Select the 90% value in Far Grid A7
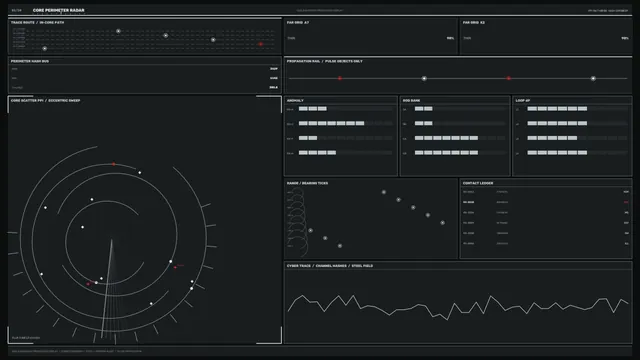The width and height of the screenshot is (640, 360). [x=450, y=38]
